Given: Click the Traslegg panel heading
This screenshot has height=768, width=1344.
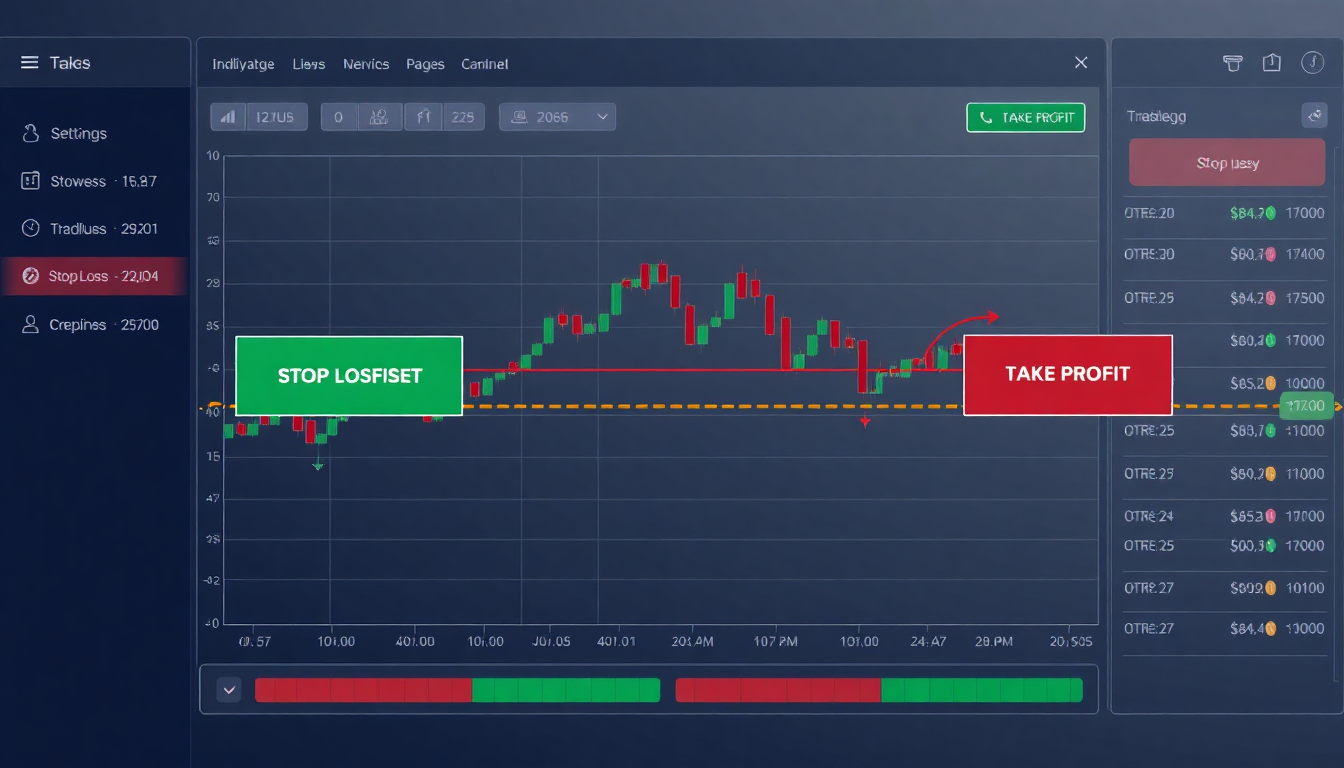Looking at the screenshot, I should (x=1156, y=116).
